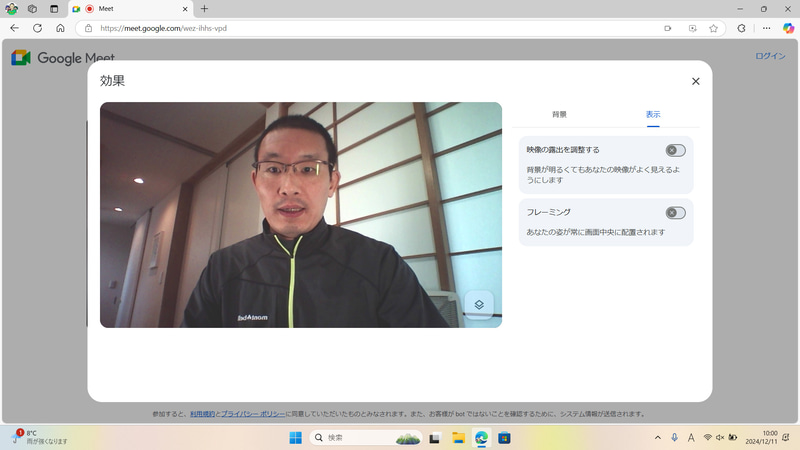
Task: Click the camera in-use icon in address bar
Action: [x=667, y=28]
